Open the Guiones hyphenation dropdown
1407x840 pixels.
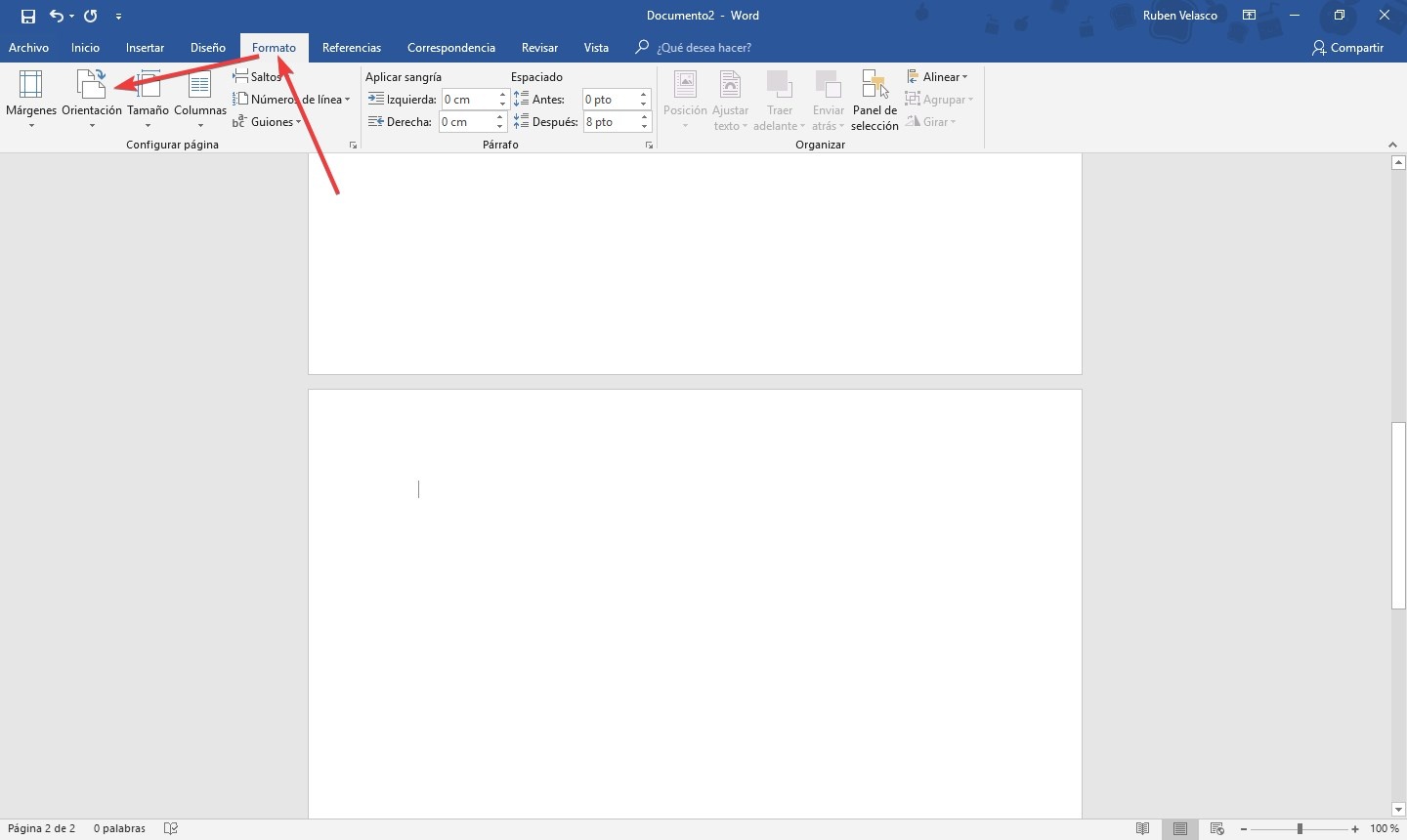click(x=267, y=121)
